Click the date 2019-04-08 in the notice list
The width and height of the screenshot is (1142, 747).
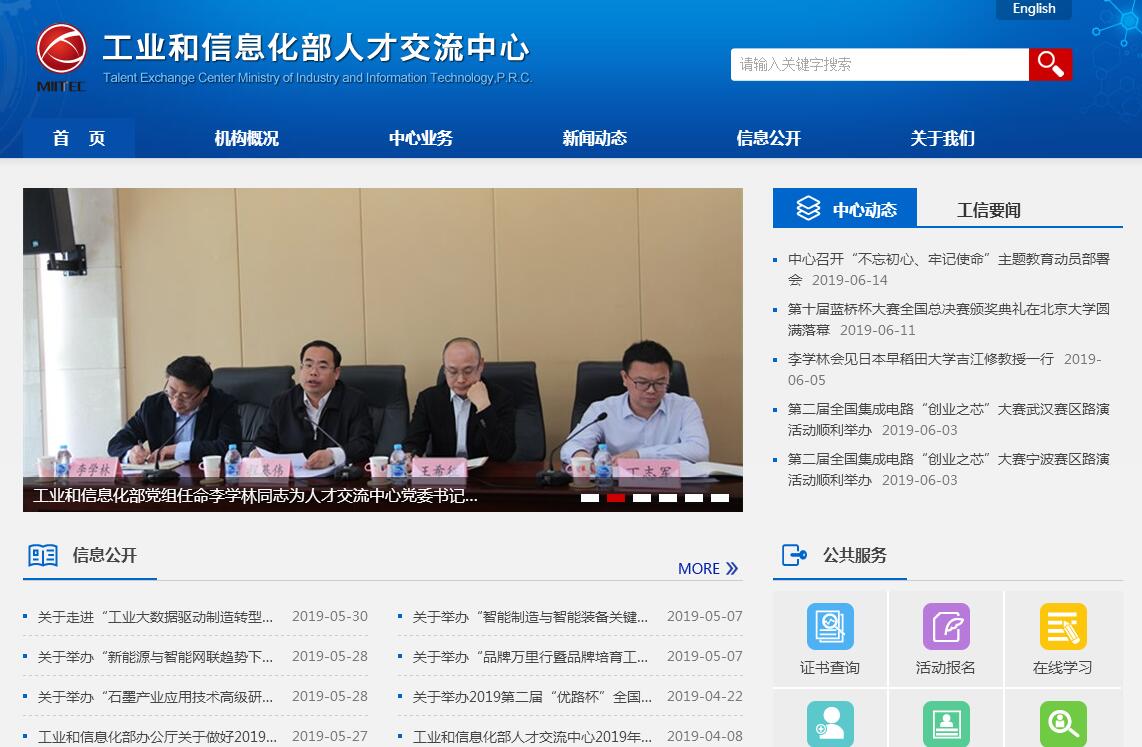[705, 736]
